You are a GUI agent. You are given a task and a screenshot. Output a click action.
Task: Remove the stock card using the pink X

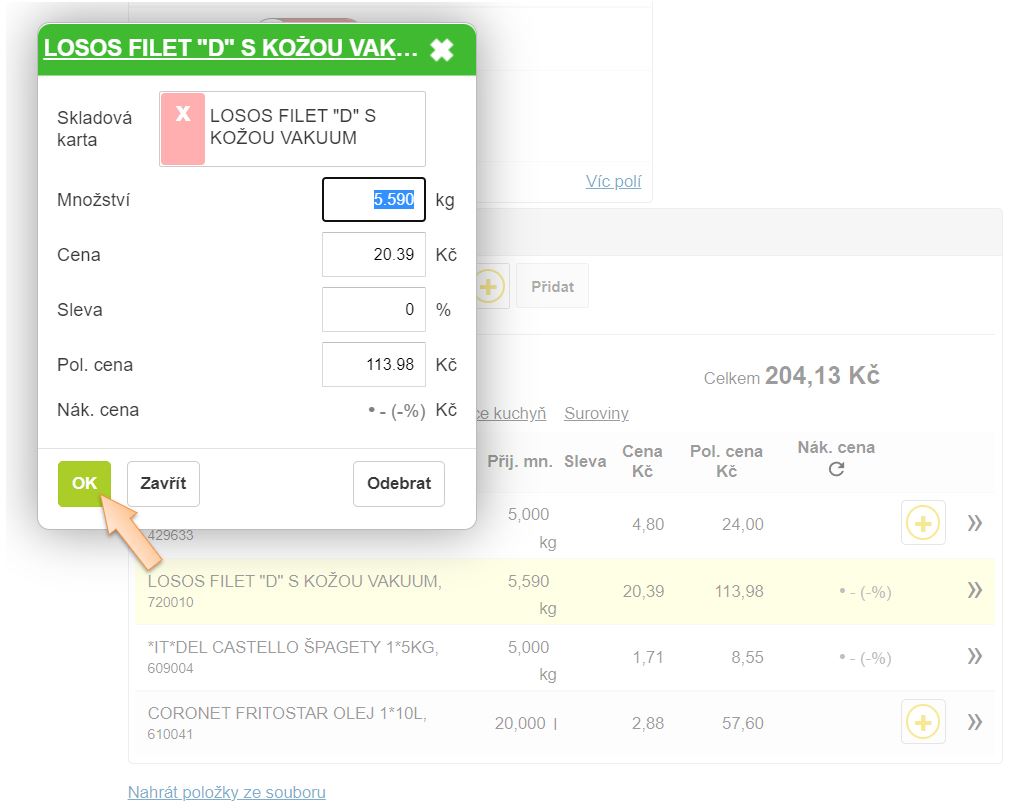[183, 128]
